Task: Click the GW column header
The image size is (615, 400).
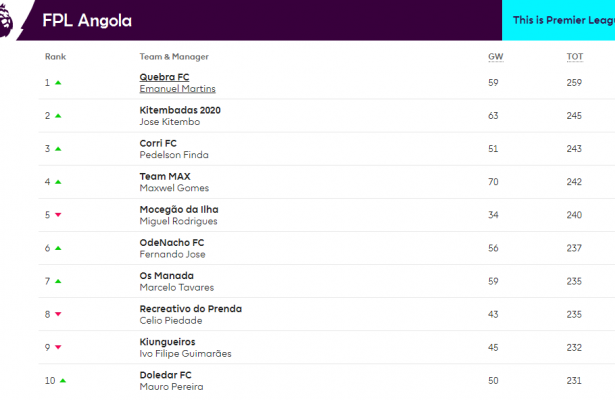Action: pyautogui.click(x=495, y=56)
